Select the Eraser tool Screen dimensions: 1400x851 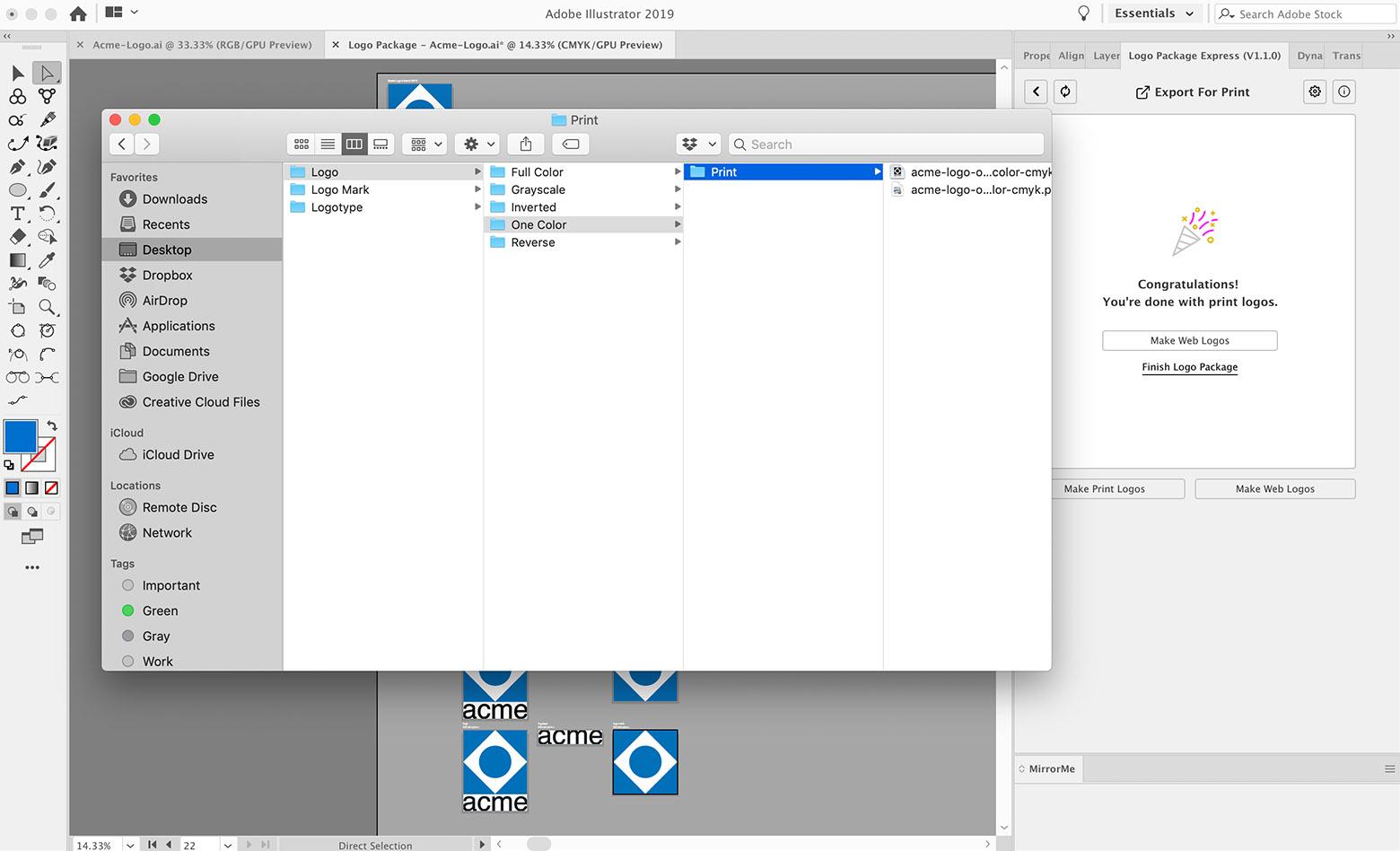(18, 236)
